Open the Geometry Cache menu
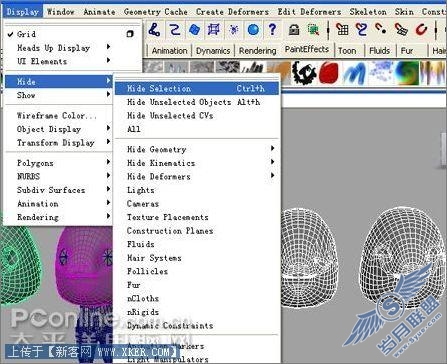 tap(156, 12)
